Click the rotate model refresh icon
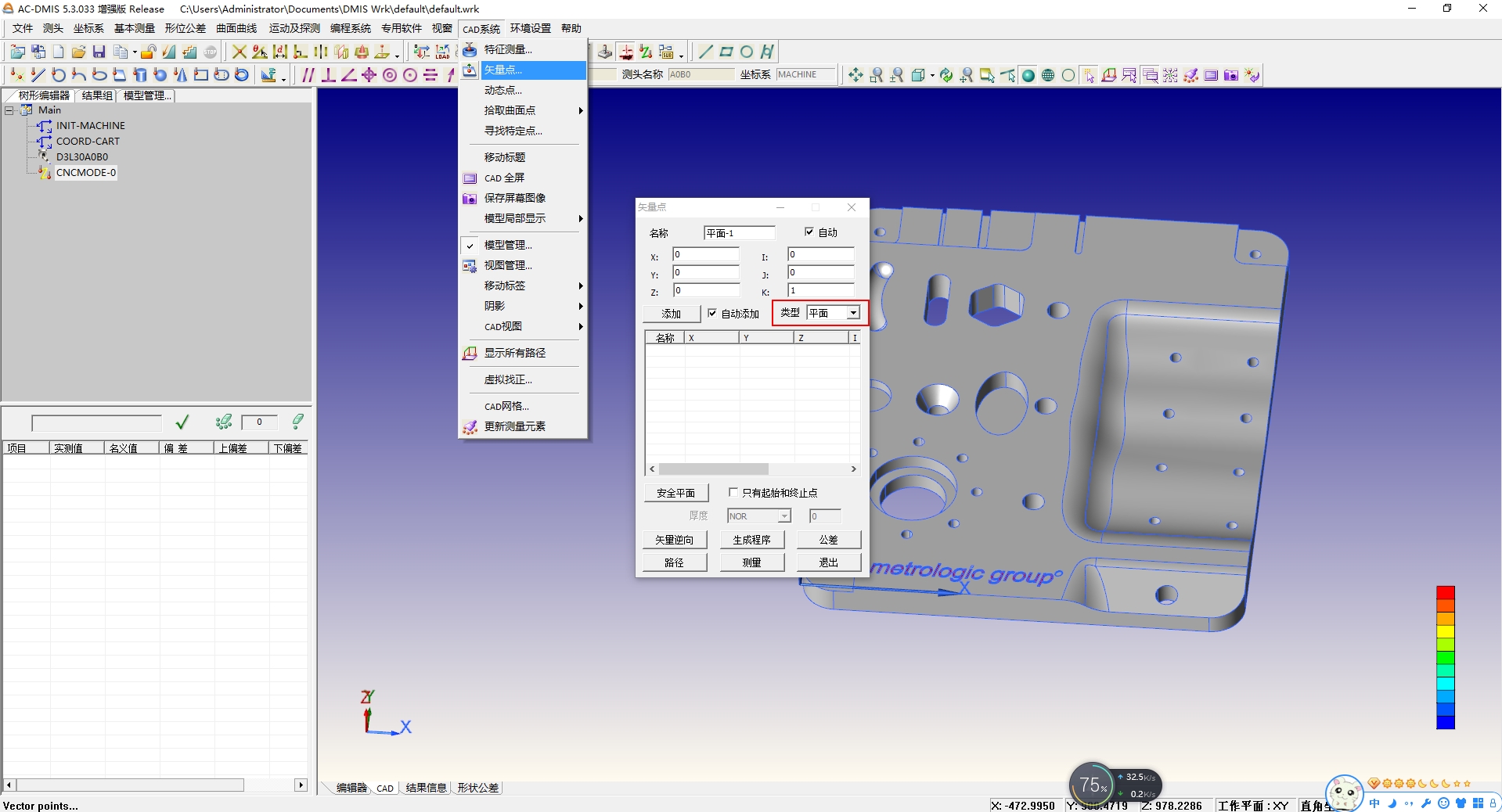The height and width of the screenshot is (812, 1502). click(x=946, y=75)
